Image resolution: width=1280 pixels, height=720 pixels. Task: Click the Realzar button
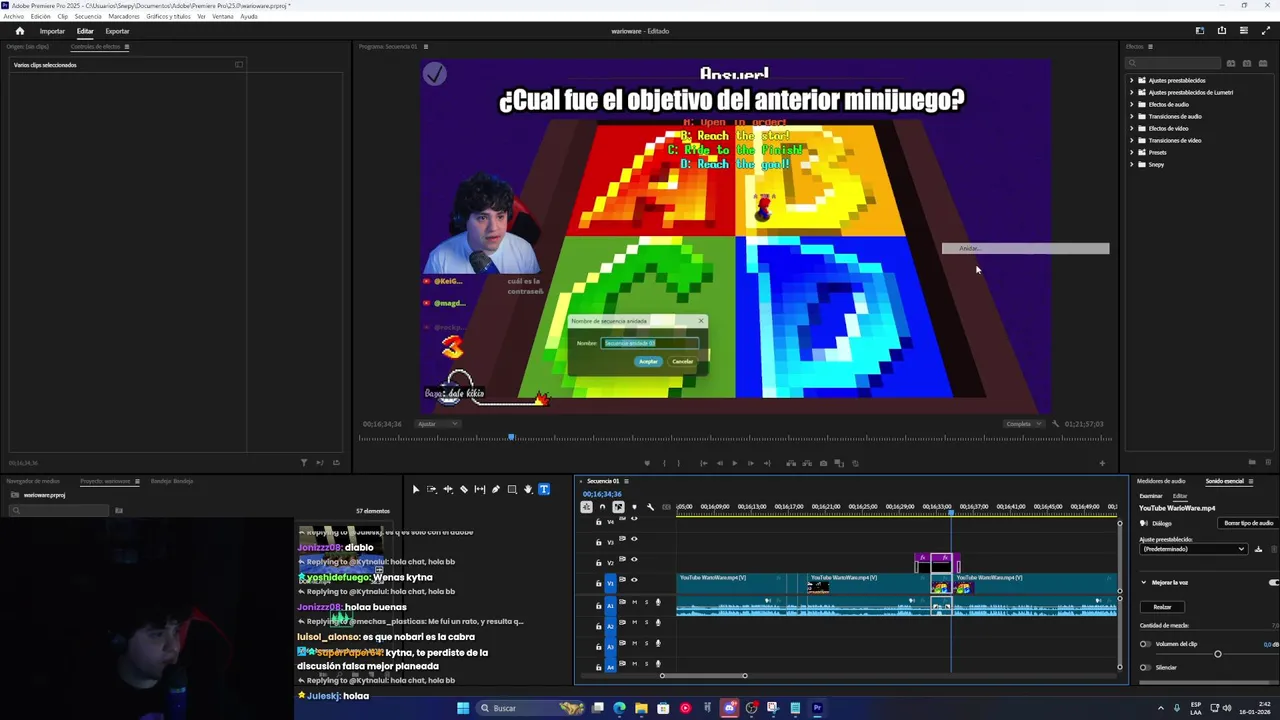point(1163,607)
